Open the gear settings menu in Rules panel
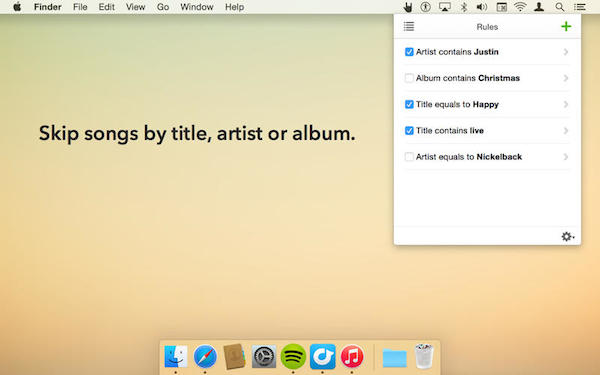 pos(567,236)
